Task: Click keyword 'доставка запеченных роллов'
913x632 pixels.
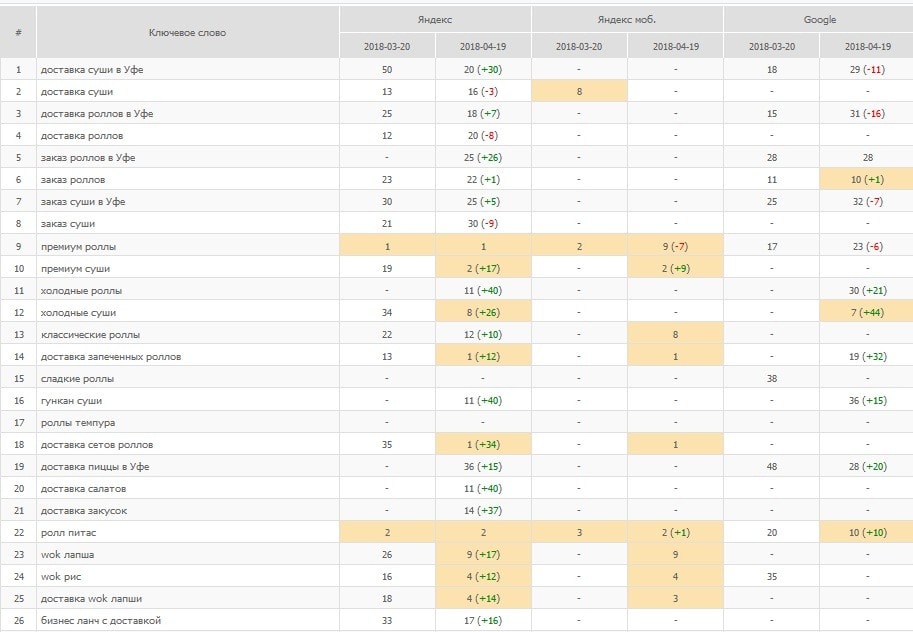Action: 110,356
